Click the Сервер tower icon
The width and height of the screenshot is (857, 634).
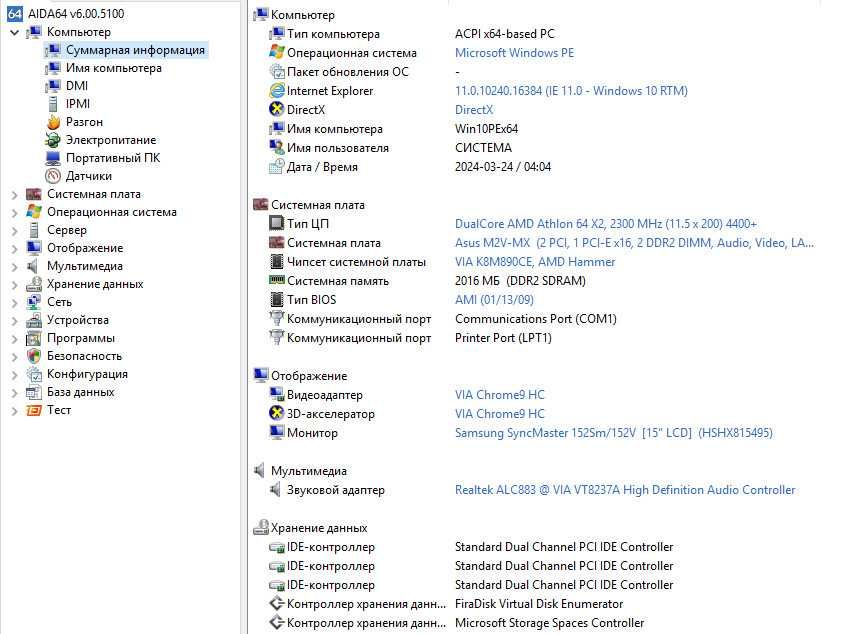coord(34,230)
